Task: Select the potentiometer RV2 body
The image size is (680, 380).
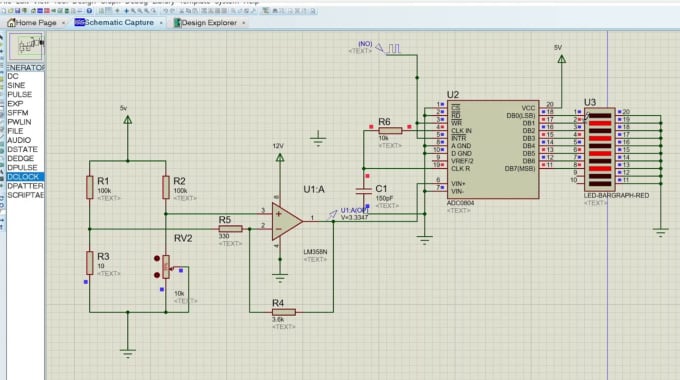Action: (166, 267)
